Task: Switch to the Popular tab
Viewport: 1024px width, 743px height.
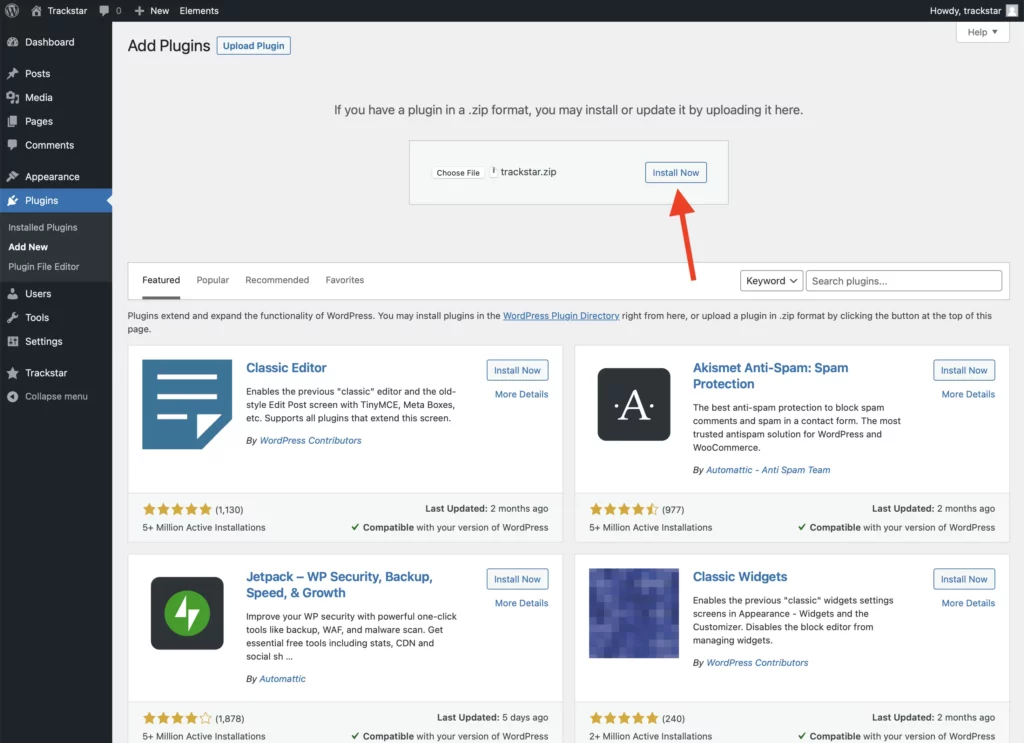Action: (213, 280)
